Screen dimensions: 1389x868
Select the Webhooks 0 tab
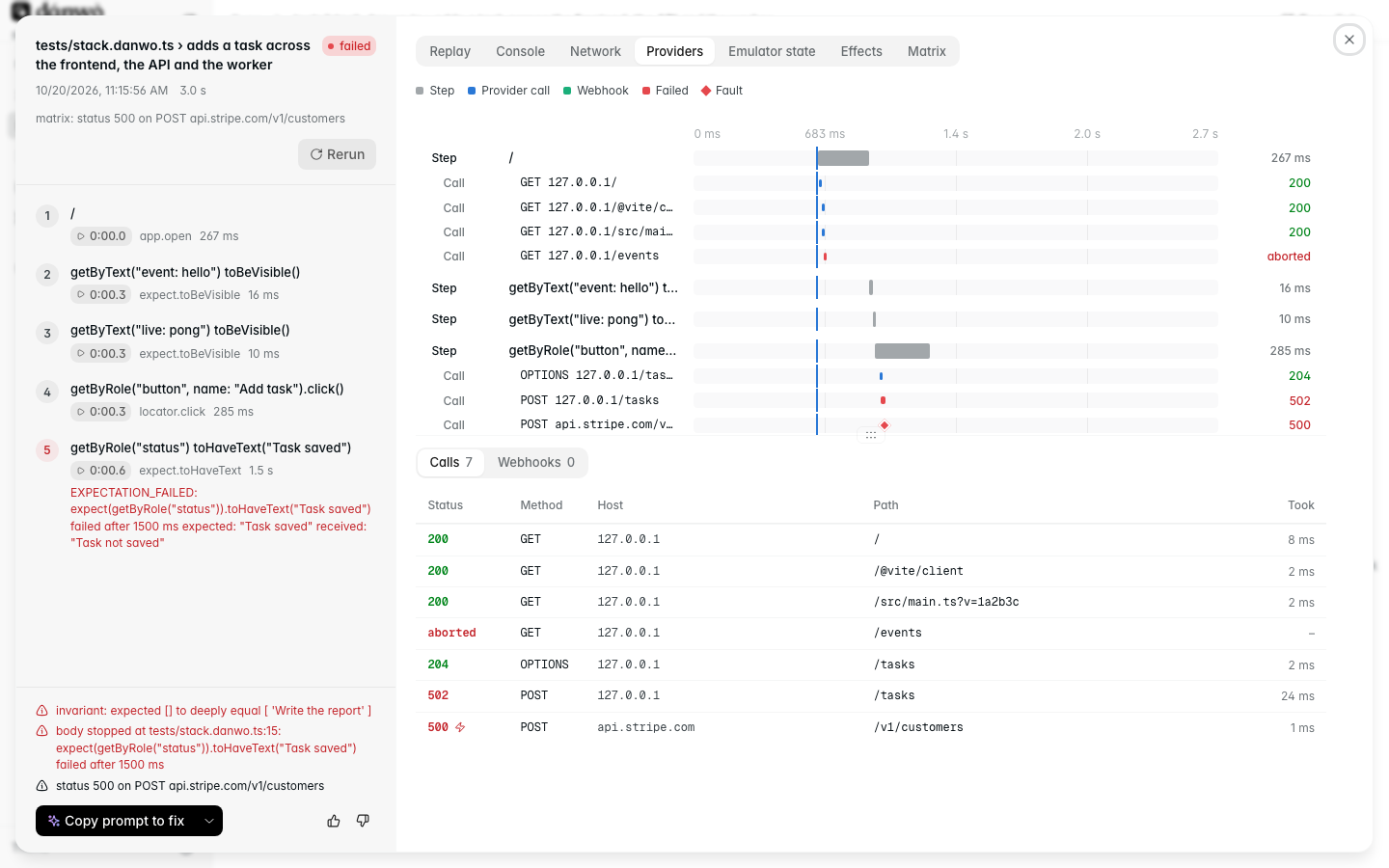click(535, 462)
